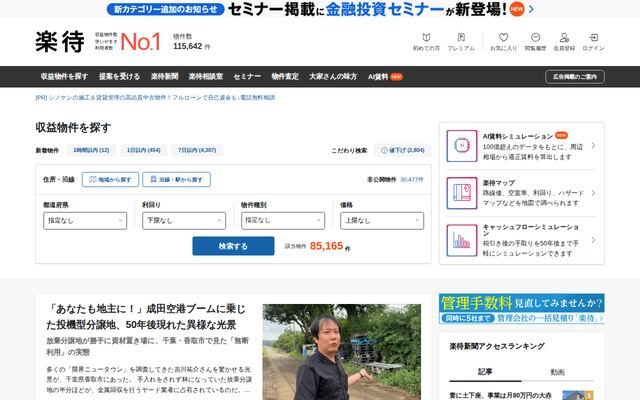Switch to 動画 ranking tab
The image size is (640, 400).
558,371
